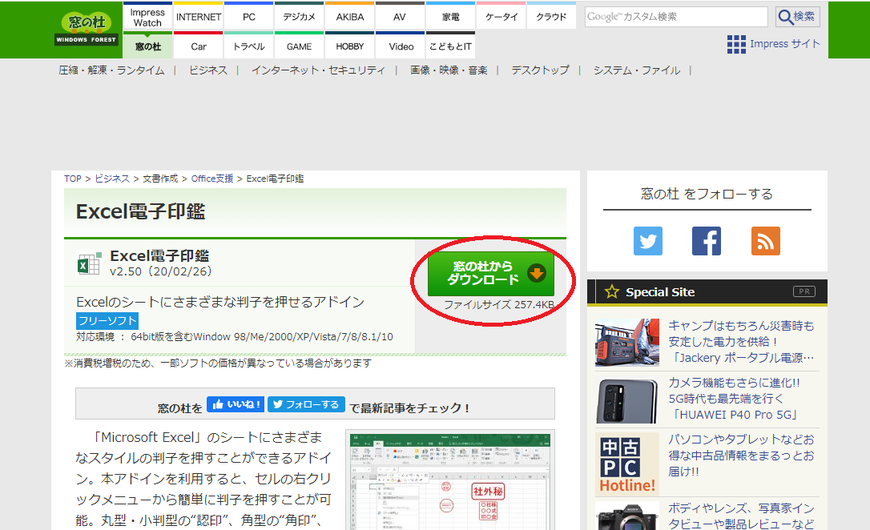Download via 窓の杜からダウンロード button
The height and width of the screenshot is (530, 870).
(x=490, y=274)
